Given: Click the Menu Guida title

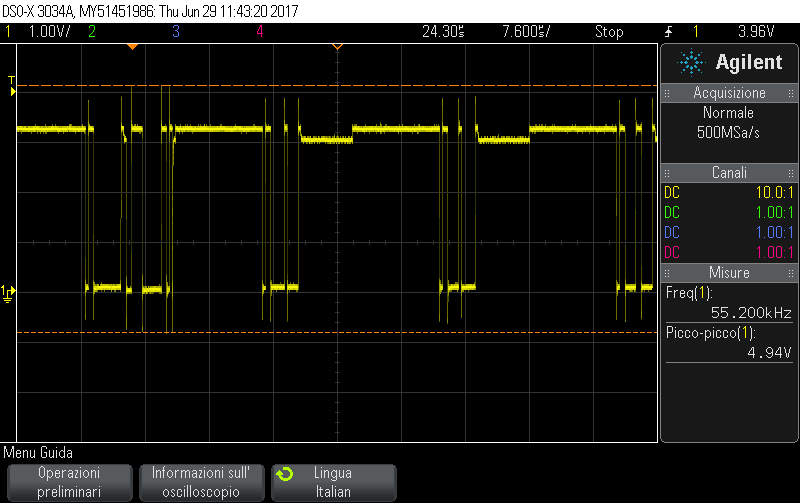Looking at the screenshot, I should click(x=38, y=453).
